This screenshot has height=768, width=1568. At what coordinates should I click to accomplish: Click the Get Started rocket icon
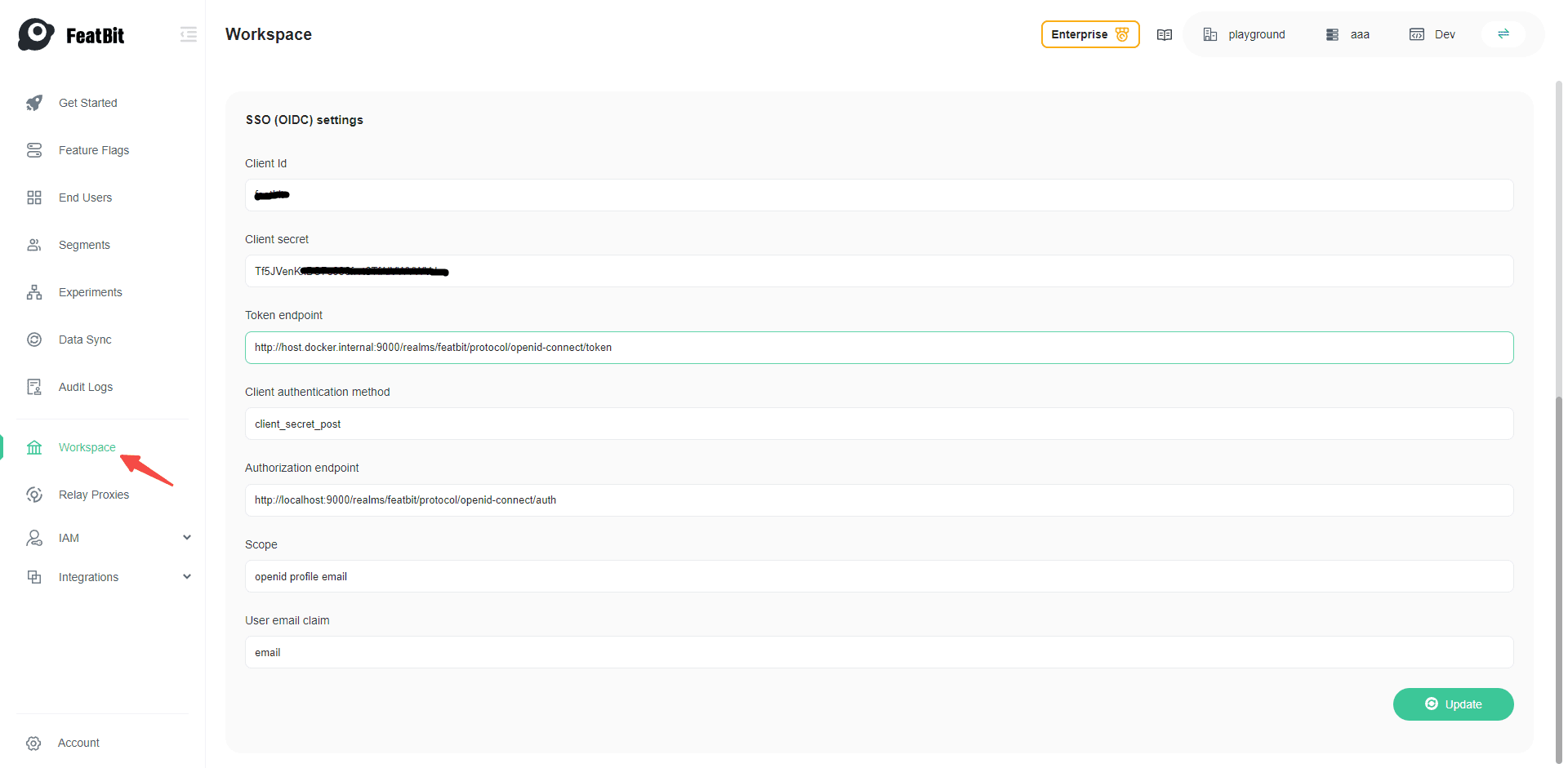tap(34, 103)
